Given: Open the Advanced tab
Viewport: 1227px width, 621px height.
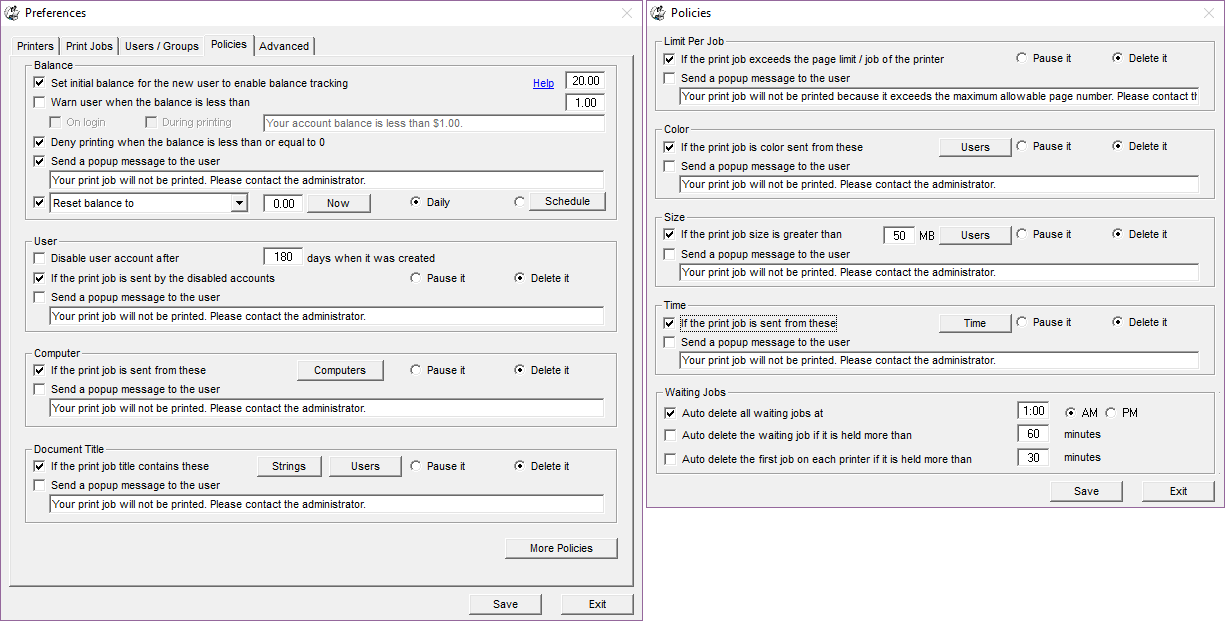Looking at the screenshot, I should click(x=284, y=45).
